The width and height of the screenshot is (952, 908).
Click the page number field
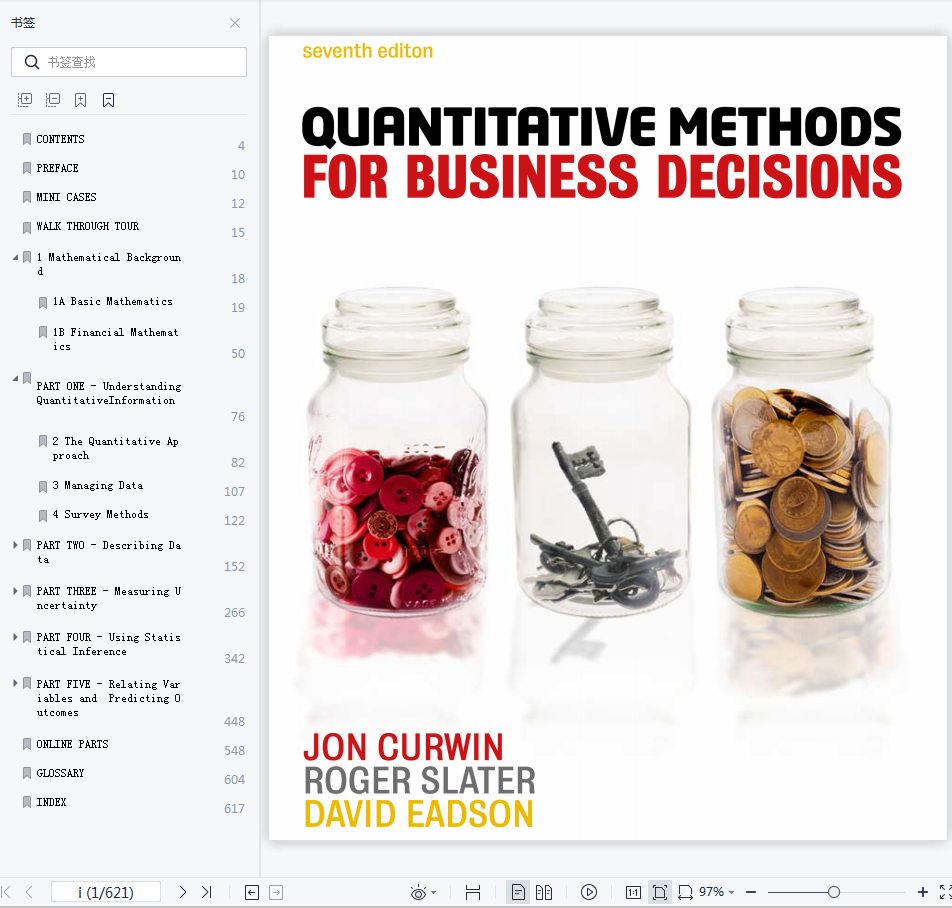click(x=106, y=892)
